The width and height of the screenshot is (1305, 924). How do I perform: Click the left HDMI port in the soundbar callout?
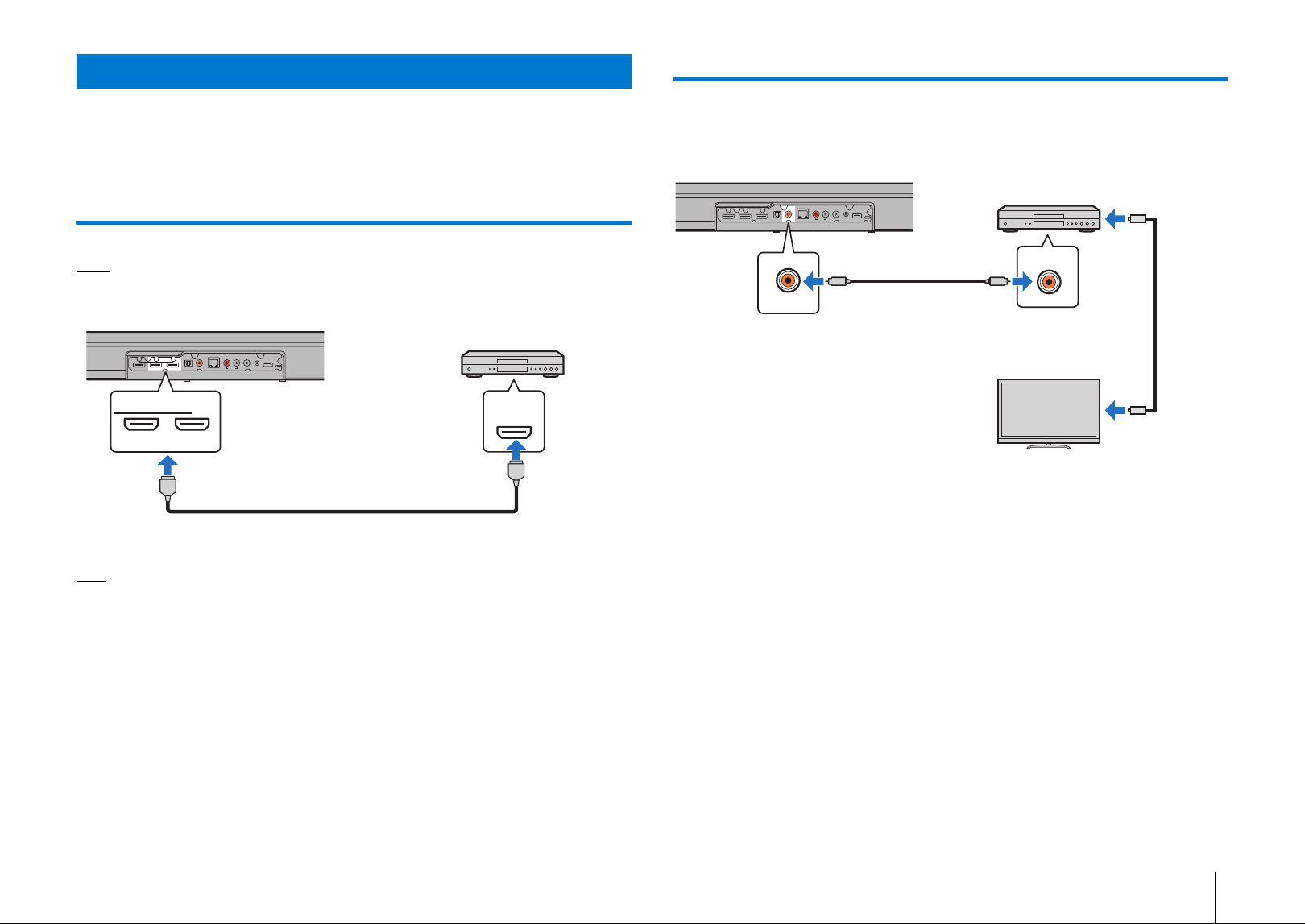[140, 423]
